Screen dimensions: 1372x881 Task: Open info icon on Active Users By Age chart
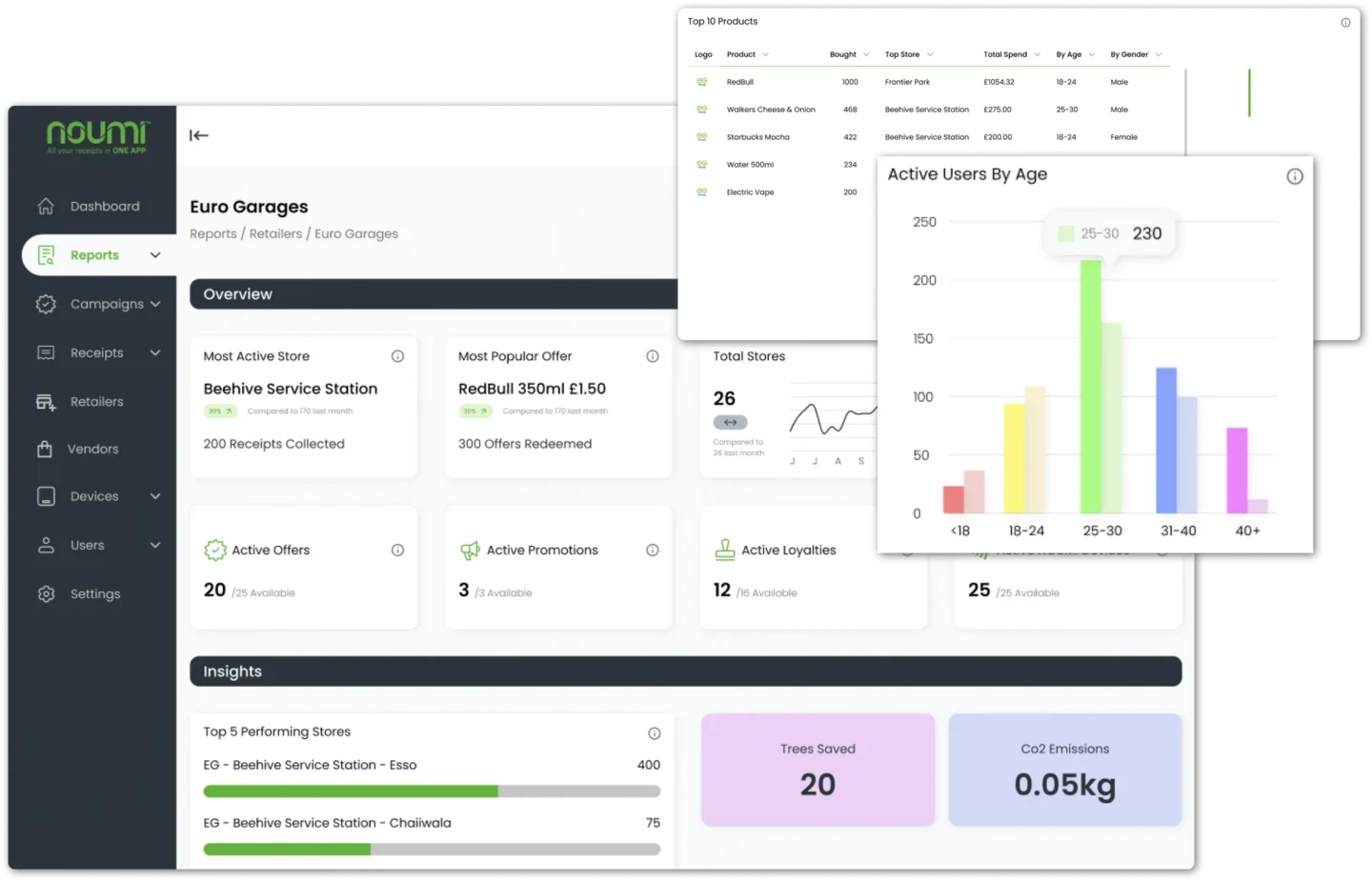click(1295, 176)
